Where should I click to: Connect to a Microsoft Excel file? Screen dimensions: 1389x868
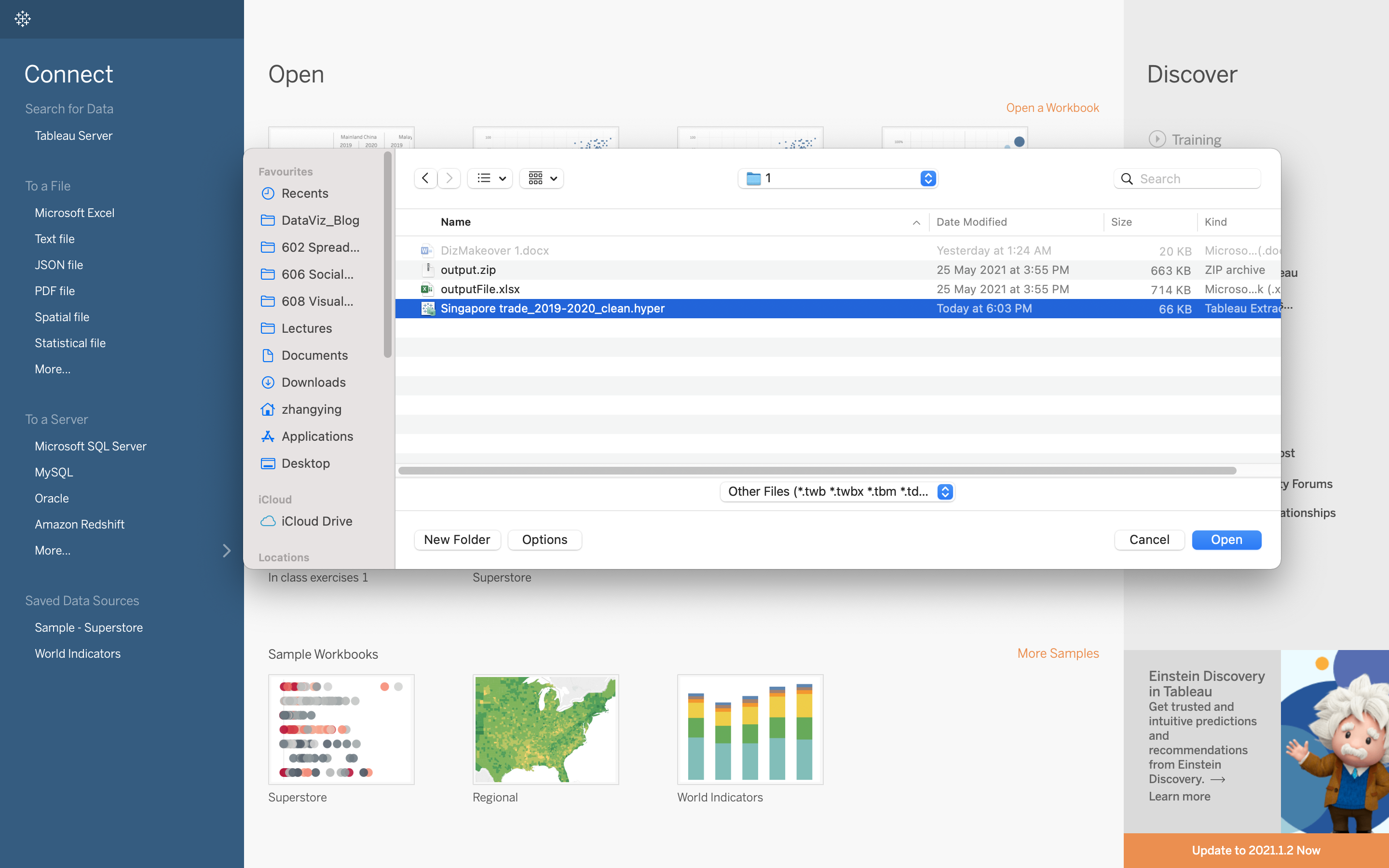[75, 213]
